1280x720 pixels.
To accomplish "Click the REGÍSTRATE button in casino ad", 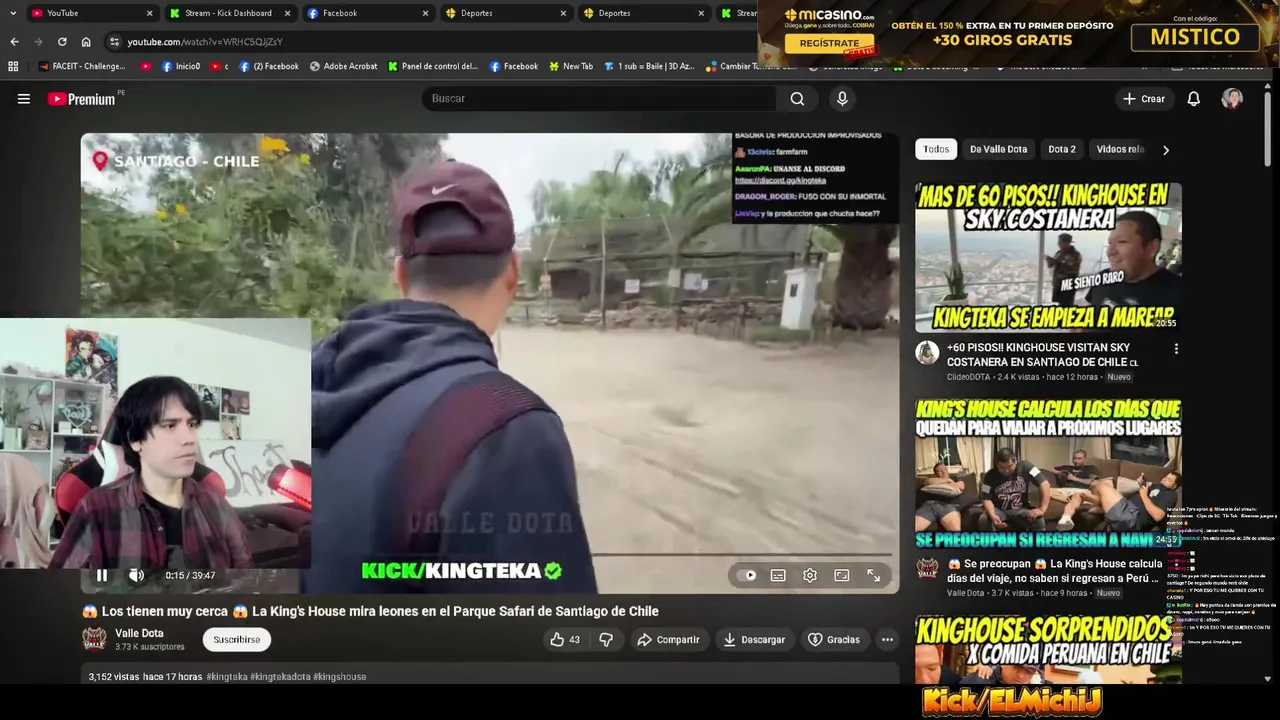I will coord(829,43).
